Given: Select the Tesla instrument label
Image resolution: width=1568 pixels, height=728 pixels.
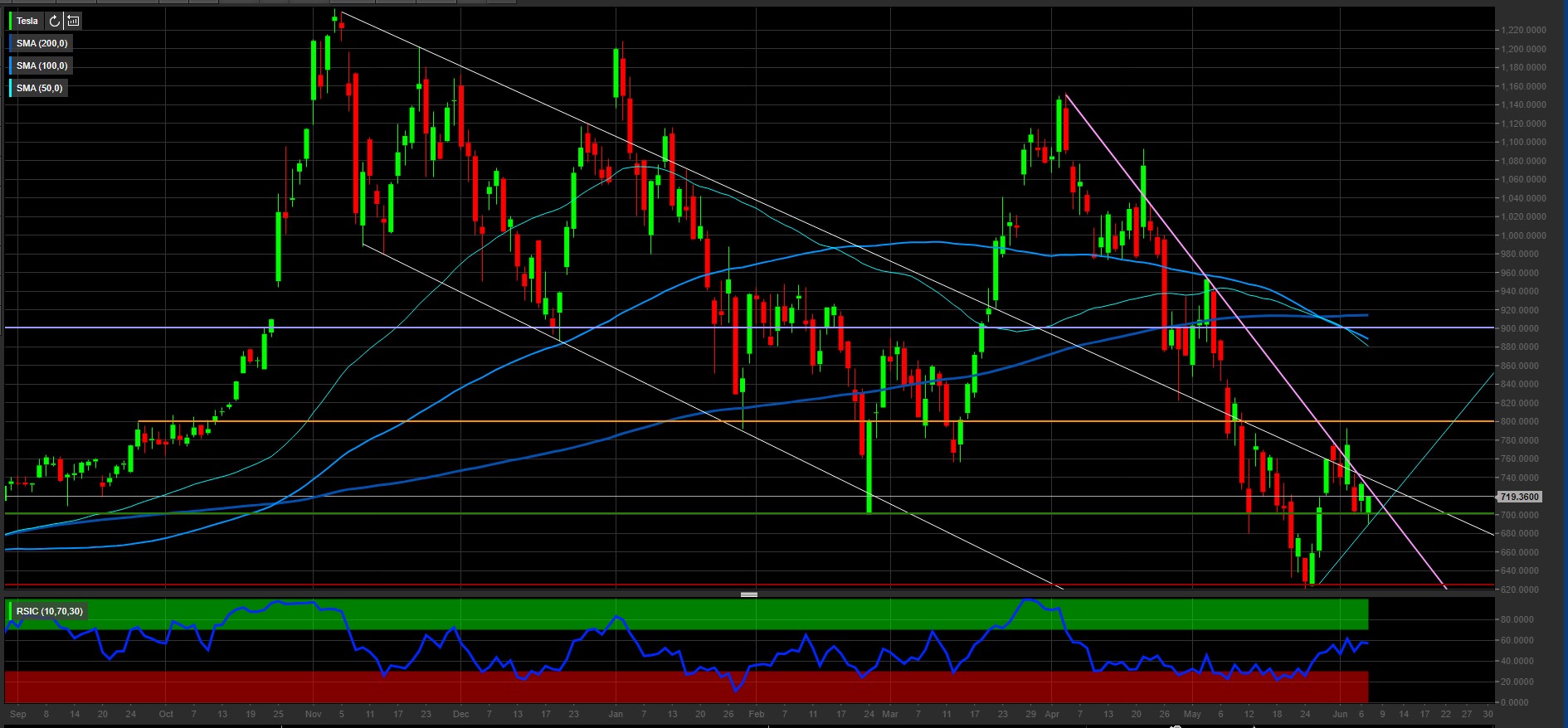Looking at the screenshot, I should (x=27, y=21).
